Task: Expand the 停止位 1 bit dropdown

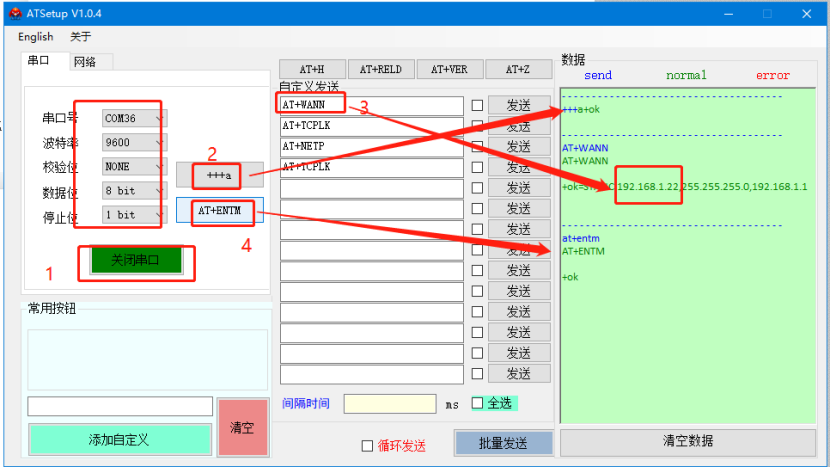Action: click(x=134, y=215)
